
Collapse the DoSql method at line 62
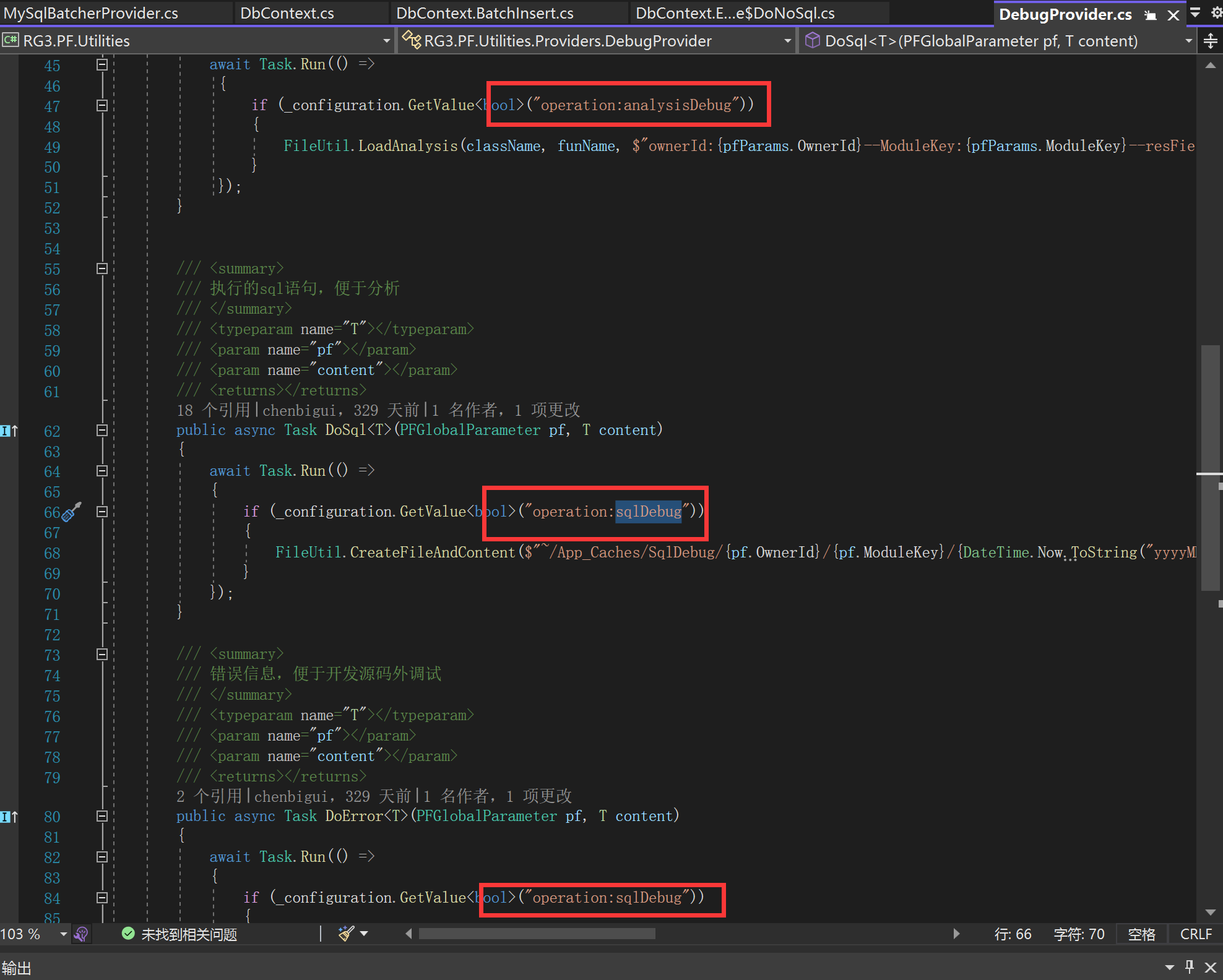(x=102, y=430)
